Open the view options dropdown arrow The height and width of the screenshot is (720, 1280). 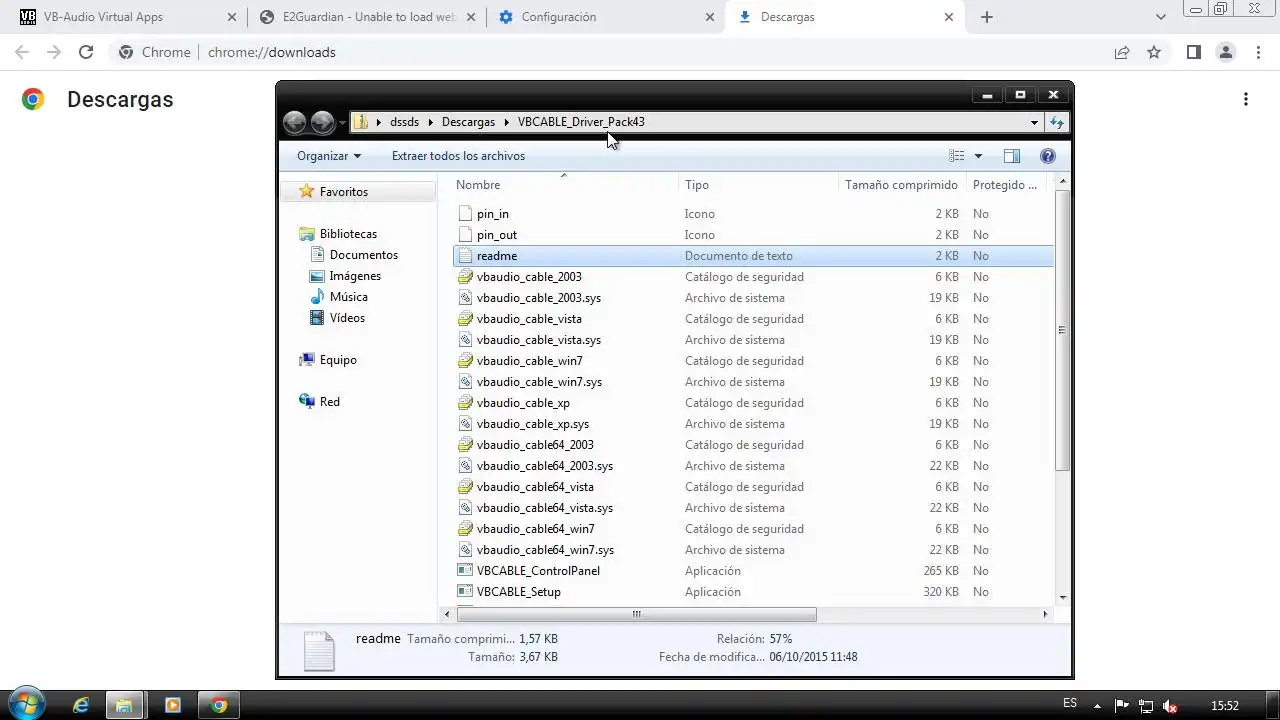[x=978, y=156]
